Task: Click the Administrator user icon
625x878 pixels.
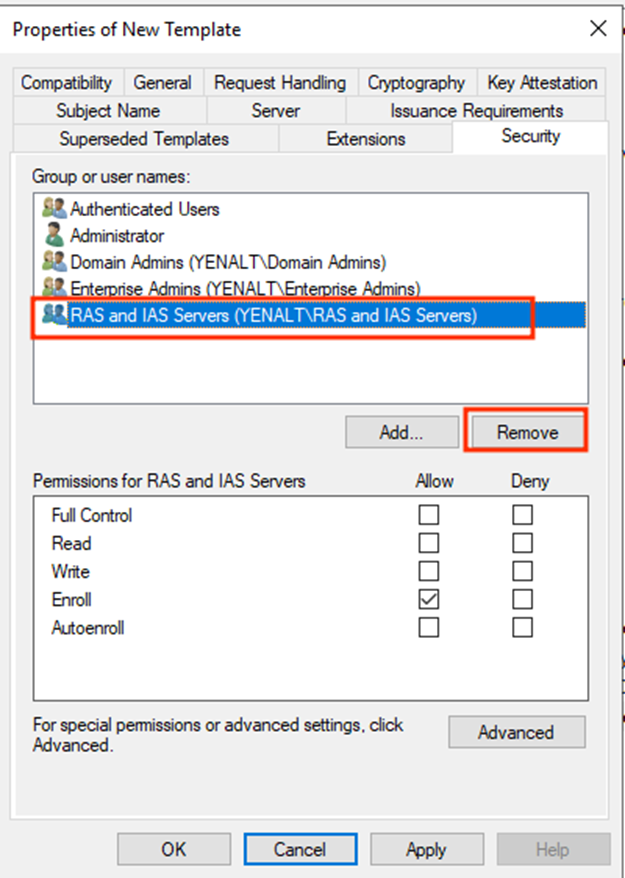Action: [x=54, y=235]
